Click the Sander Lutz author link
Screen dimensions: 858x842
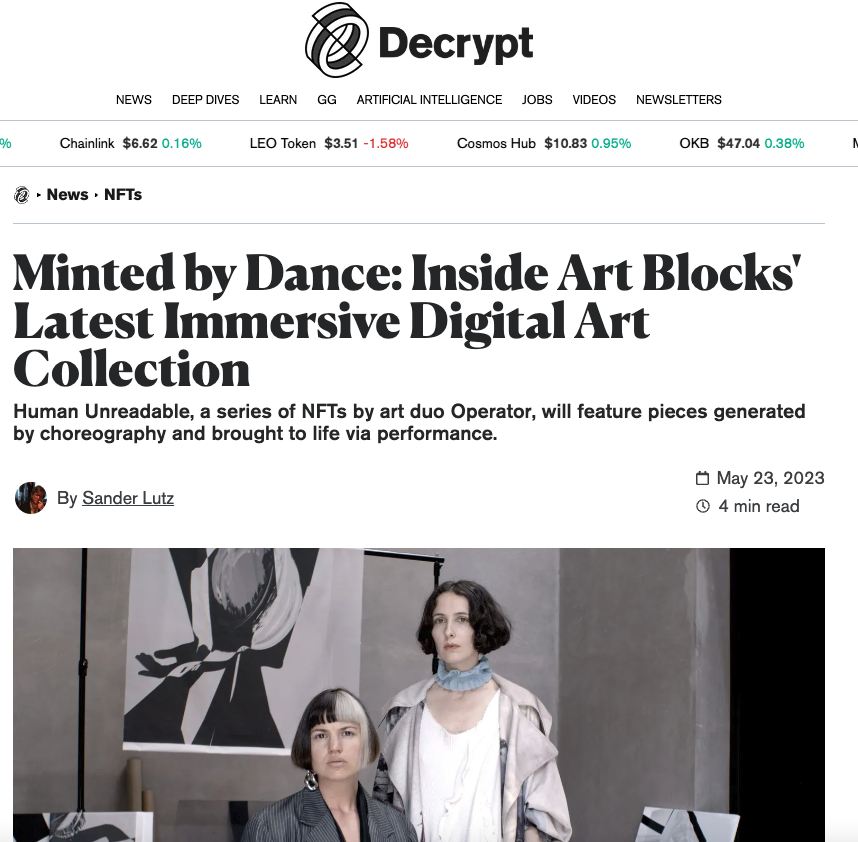[x=128, y=498]
